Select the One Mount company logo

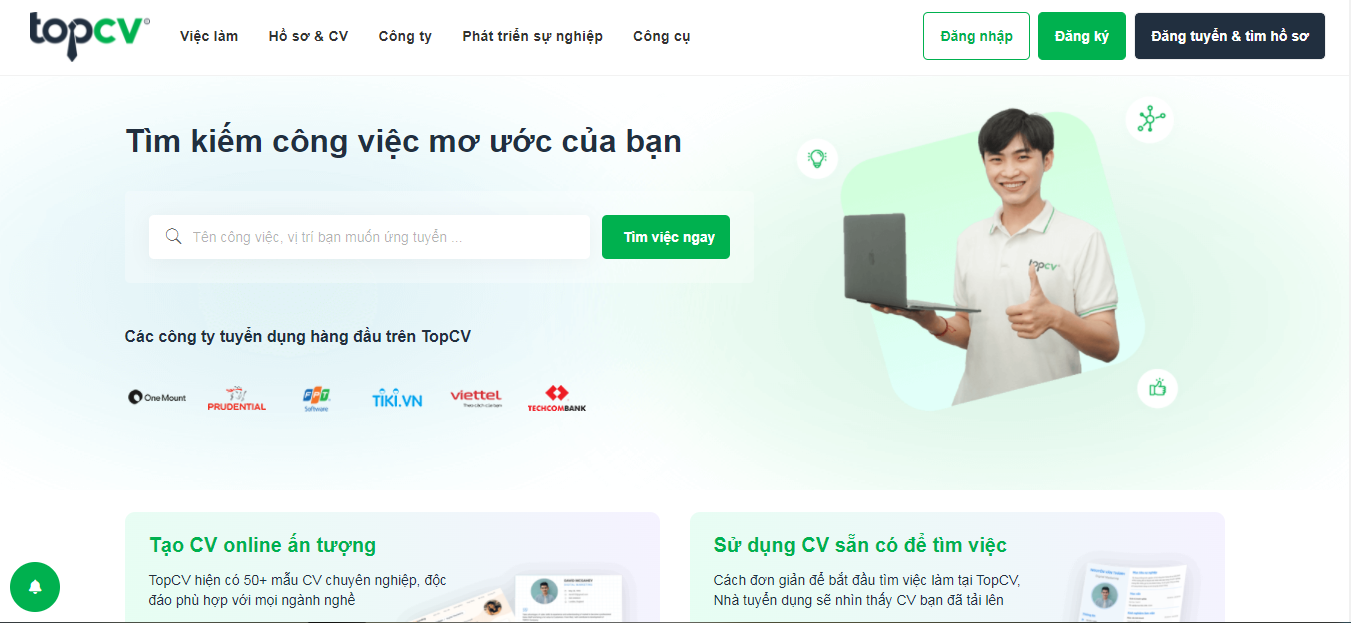pyautogui.click(x=157, y=397)
